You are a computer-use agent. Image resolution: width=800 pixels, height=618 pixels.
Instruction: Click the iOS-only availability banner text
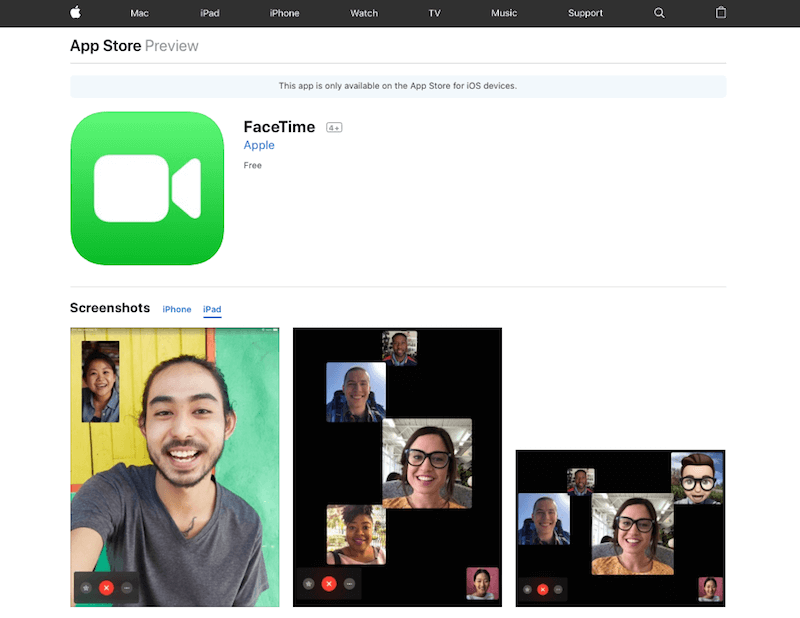click(x=398, y=86)
